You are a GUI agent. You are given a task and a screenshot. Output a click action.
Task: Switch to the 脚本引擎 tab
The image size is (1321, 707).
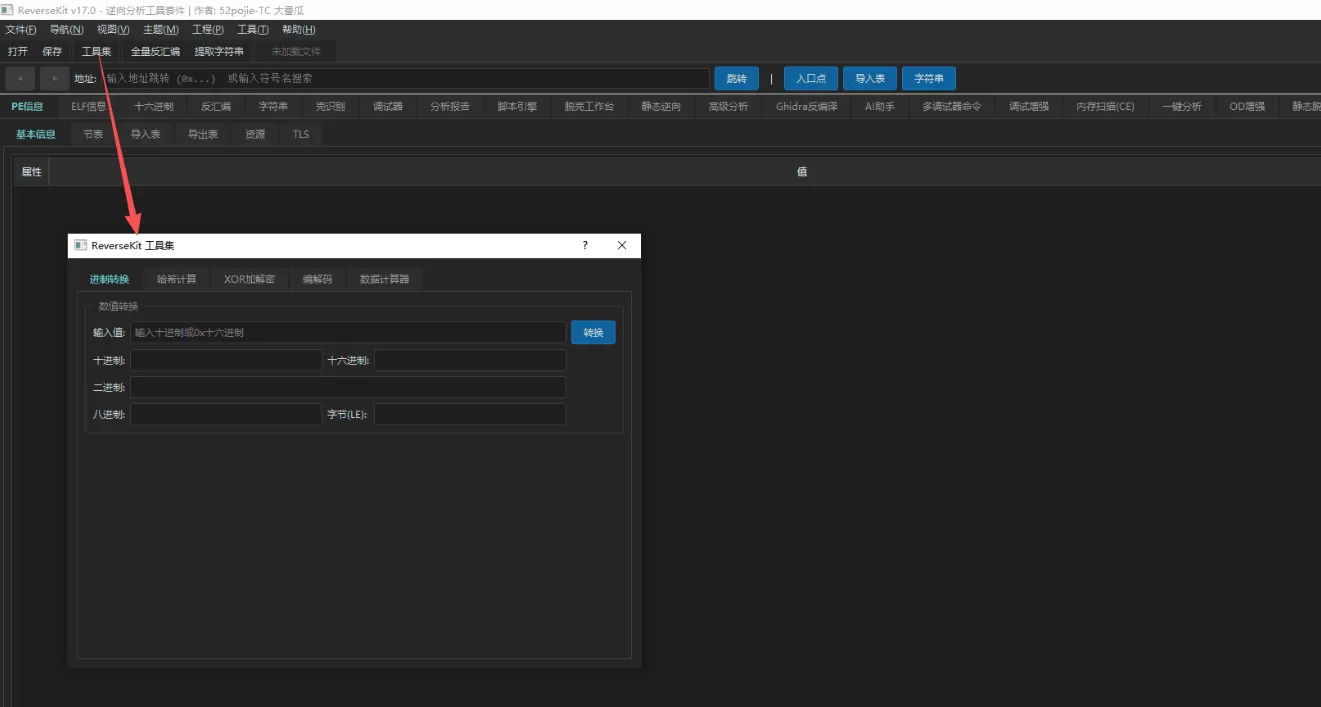[x=517, y=106]
